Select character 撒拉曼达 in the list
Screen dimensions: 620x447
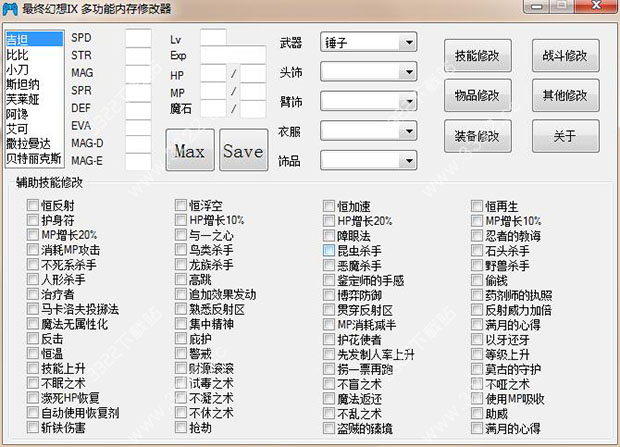click(x=34, y=144)
